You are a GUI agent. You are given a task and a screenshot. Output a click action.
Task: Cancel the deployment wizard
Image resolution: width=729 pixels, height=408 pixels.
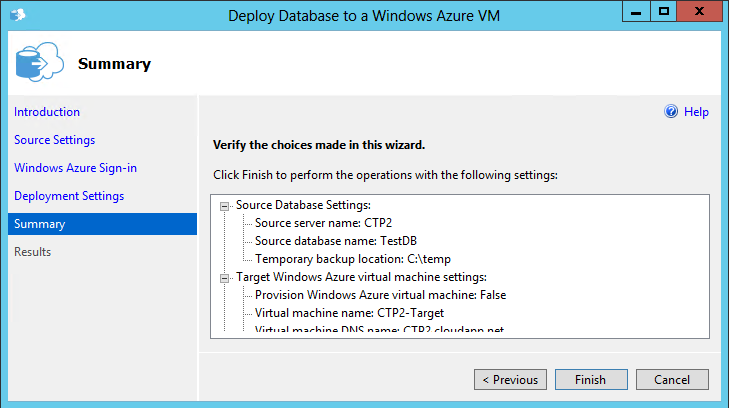[672, 380]
